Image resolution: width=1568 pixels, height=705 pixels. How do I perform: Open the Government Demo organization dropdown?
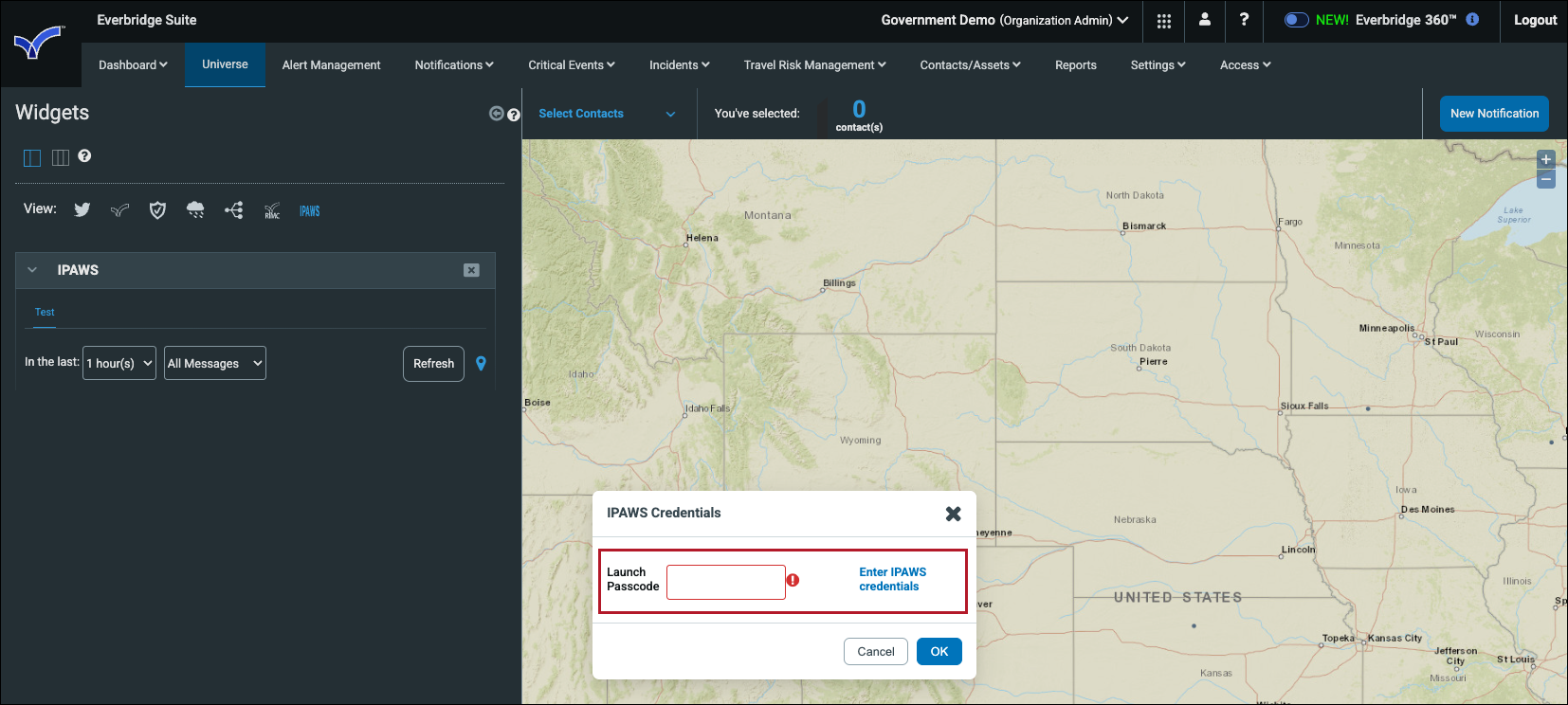(1005, 20)
